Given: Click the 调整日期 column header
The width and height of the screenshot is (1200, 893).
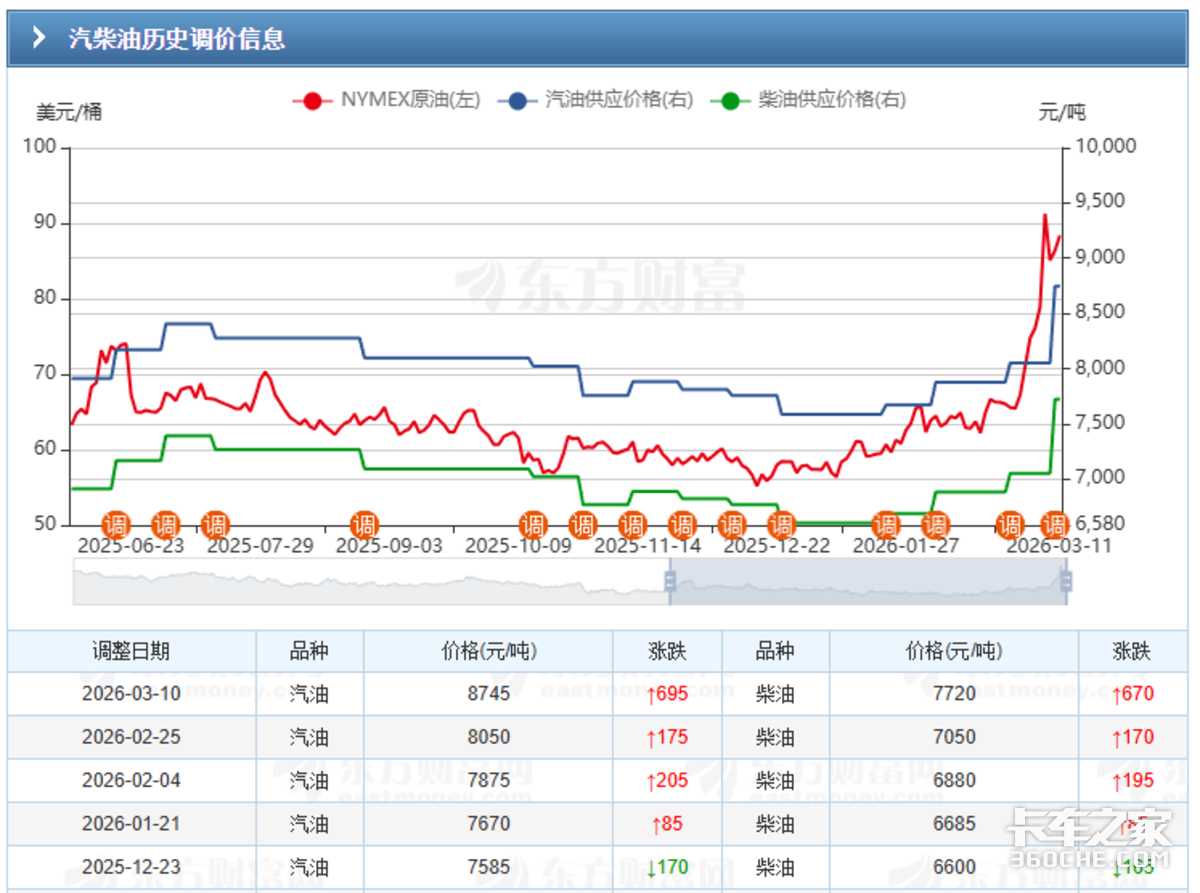Looking at the screenshot, I should tap(131, 651).
